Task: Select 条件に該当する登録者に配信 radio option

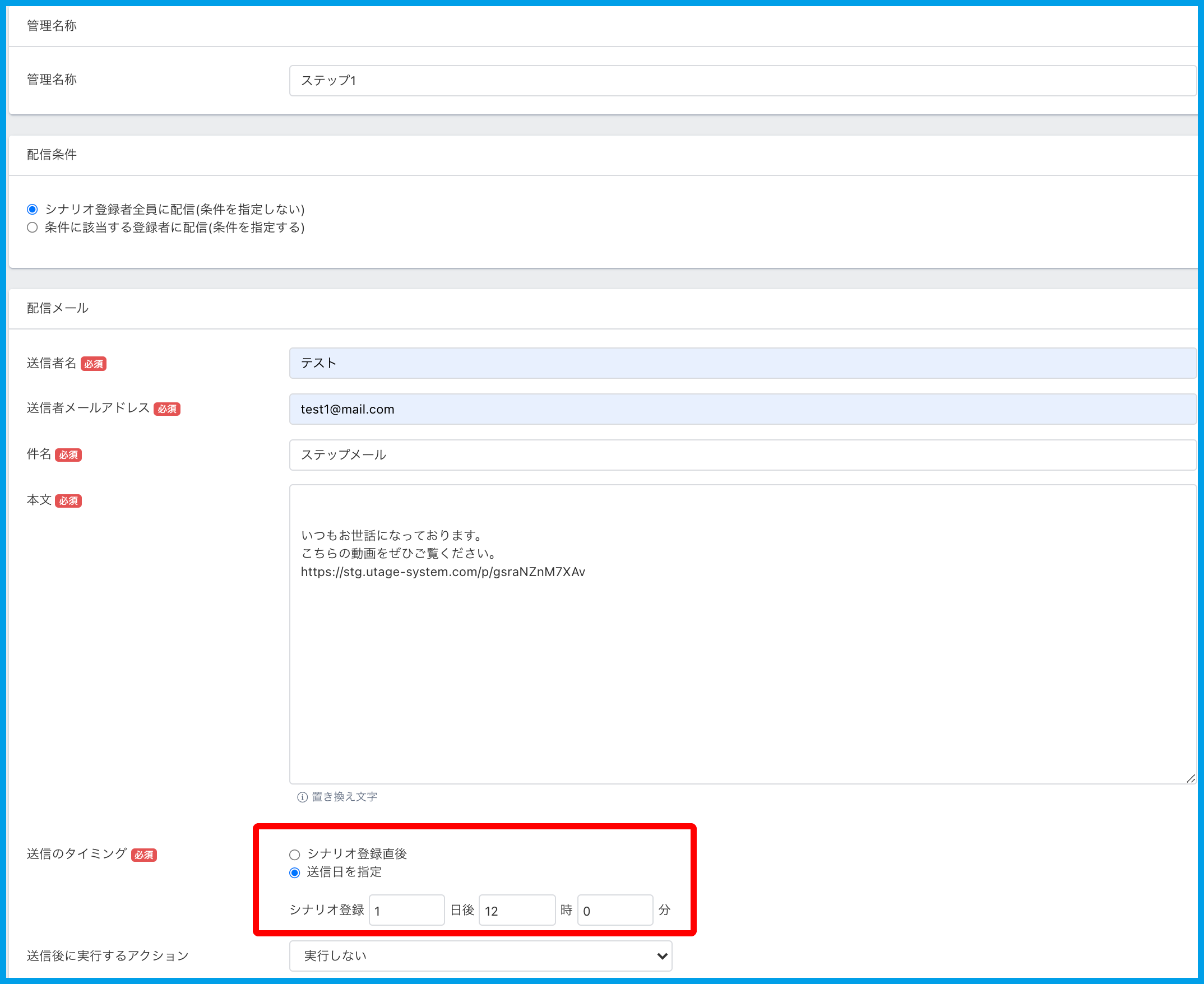Action: click(x=33, y=228)
